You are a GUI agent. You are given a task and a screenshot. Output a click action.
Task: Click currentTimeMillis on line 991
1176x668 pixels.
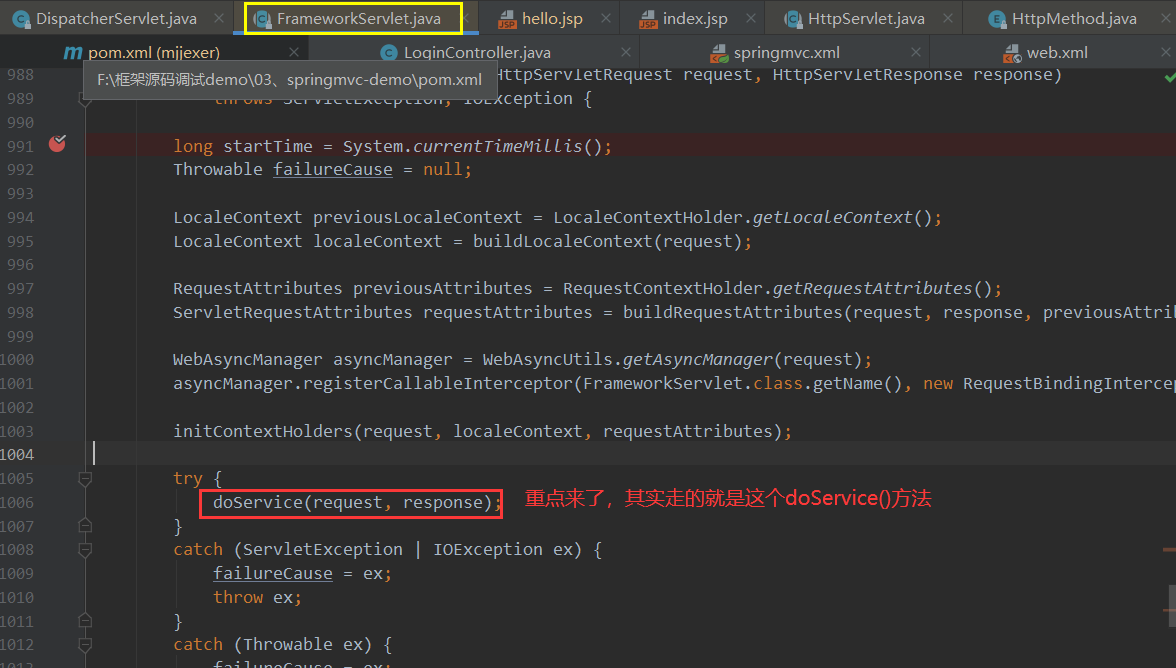[x=497, y=146]
